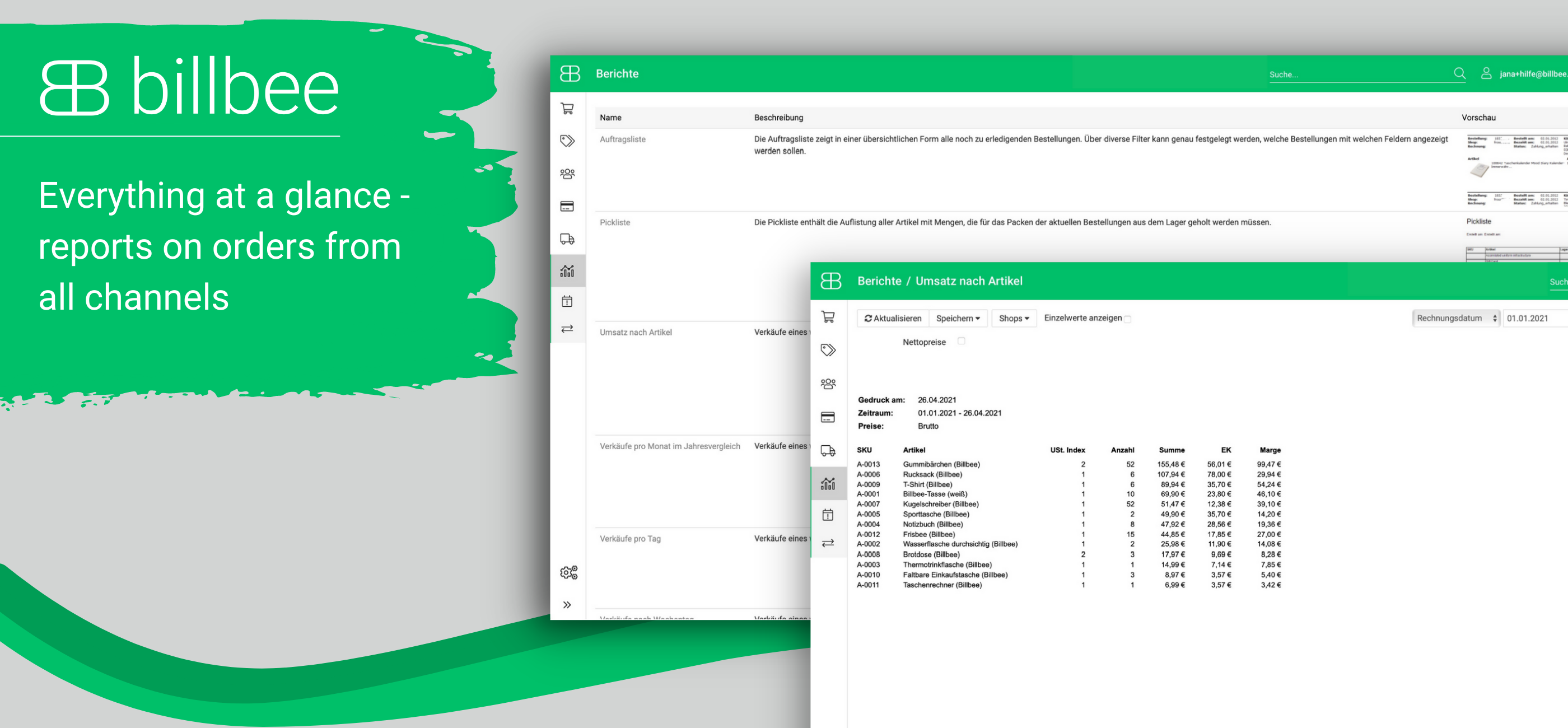Select the Pickliste report row
Viewport: 1568px width, 728px height.
click(615, 223)
